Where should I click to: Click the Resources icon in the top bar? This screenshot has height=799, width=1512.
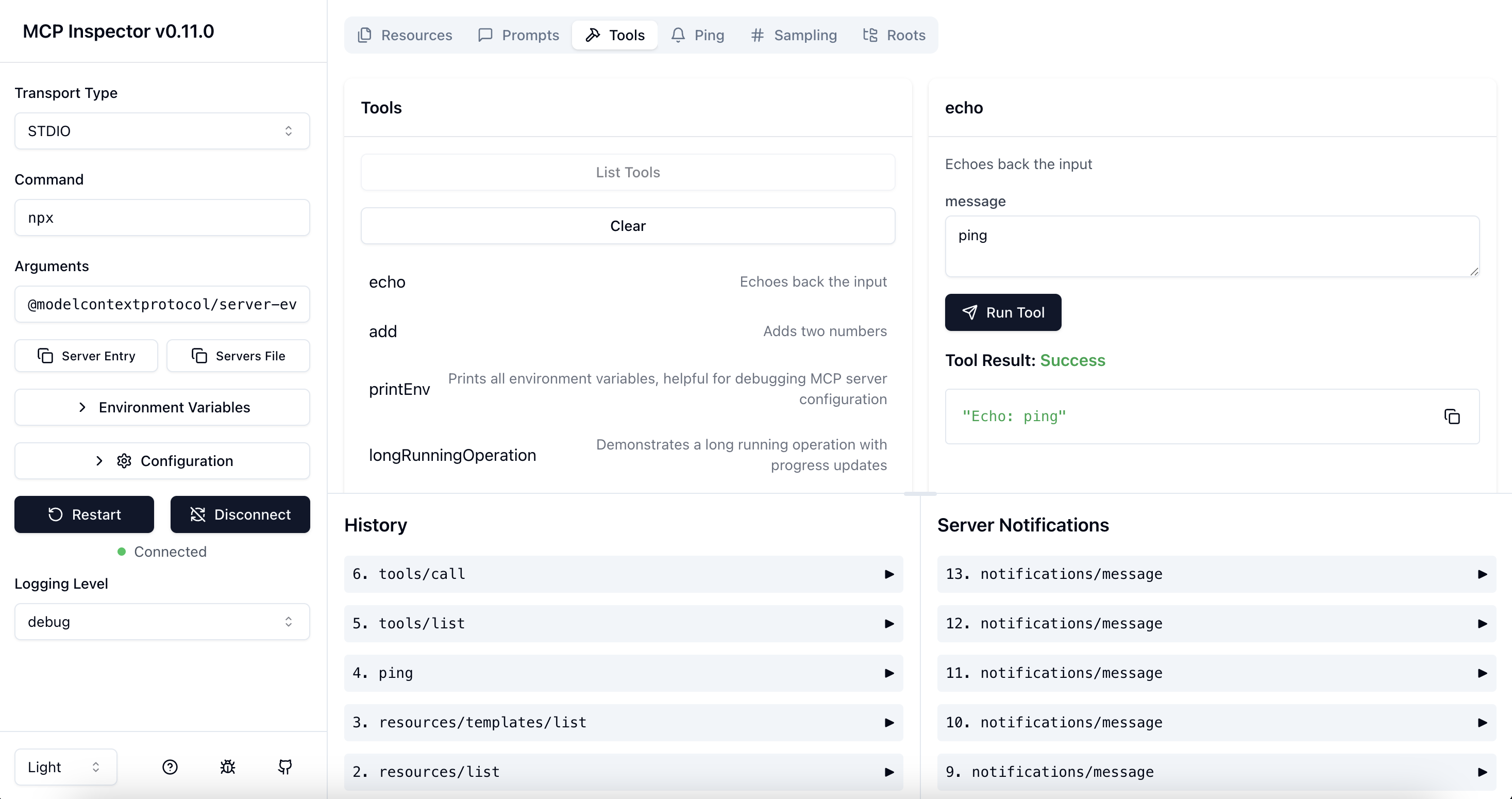coord(364,35)
